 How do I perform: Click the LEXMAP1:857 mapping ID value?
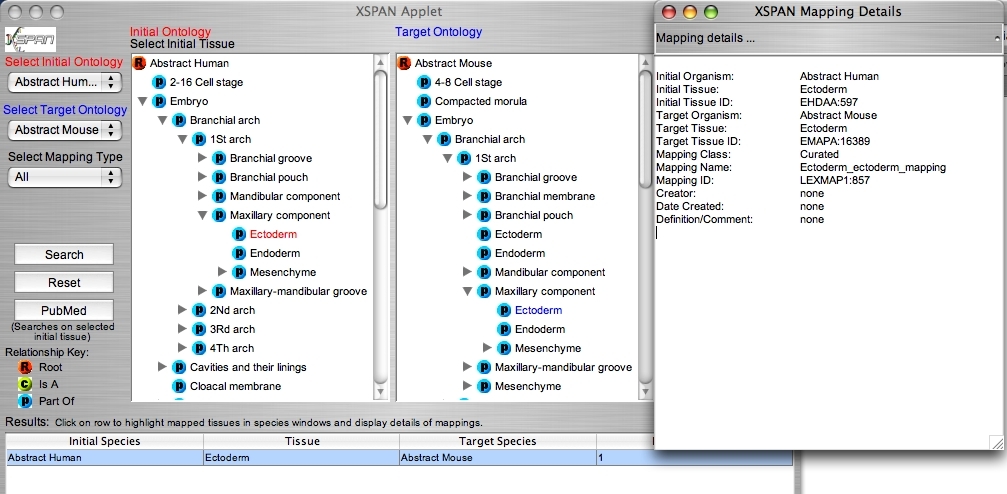(x=834, y=181)
